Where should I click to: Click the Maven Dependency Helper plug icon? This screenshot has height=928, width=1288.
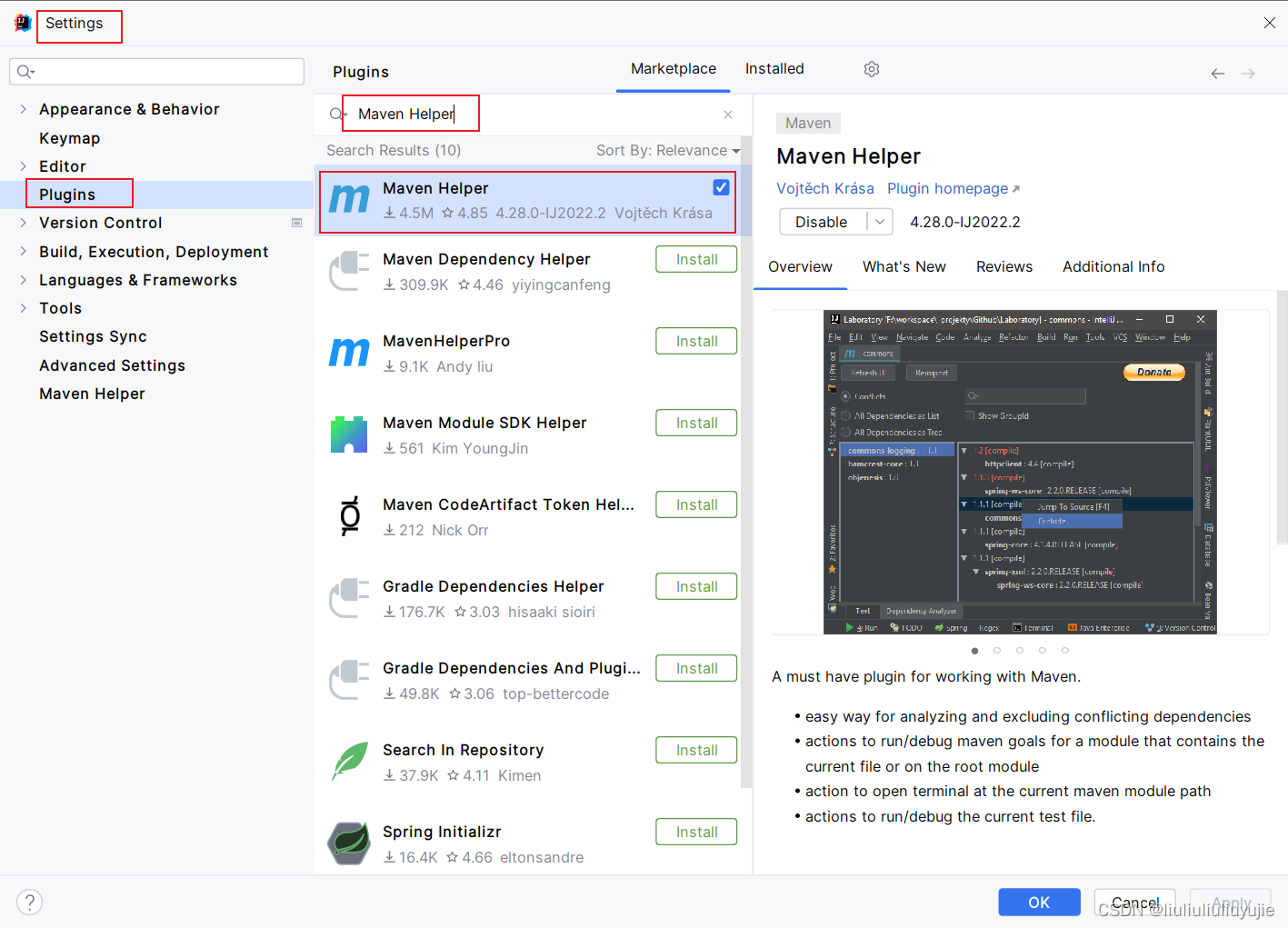point(349,271)
